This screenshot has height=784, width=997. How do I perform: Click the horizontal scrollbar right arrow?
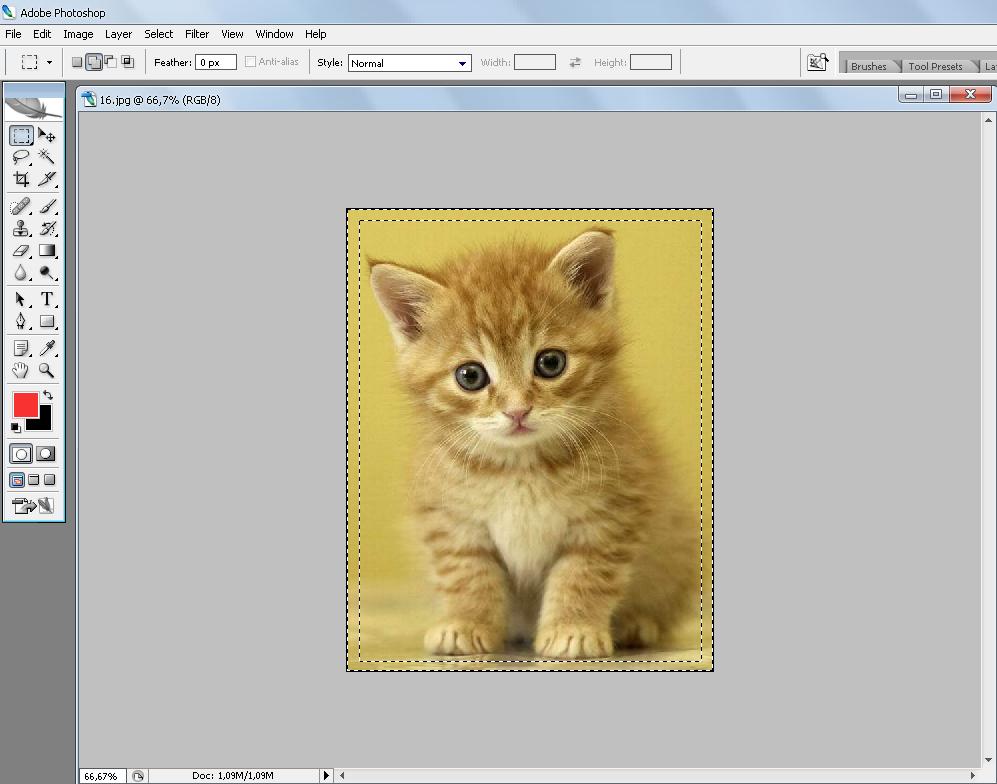pyautogui.click(x=973, y=776)
